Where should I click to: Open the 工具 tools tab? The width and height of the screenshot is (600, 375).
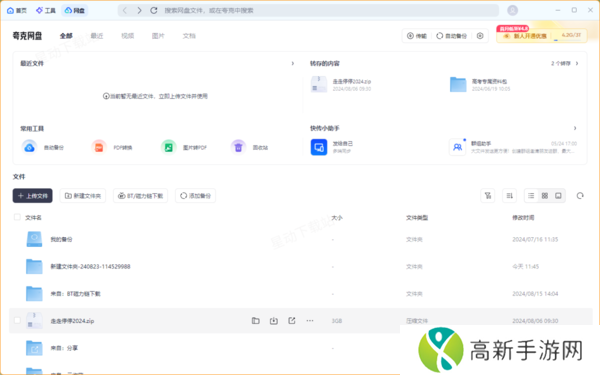coord(46,10)
